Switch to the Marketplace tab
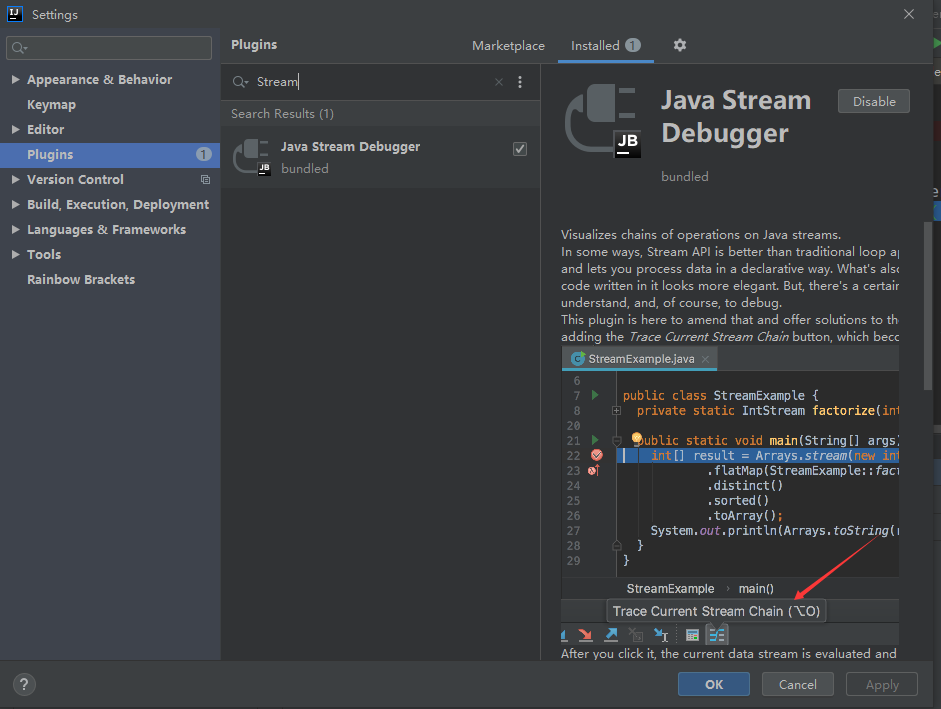Viewport: 941px width, 709px height. coord(508,45)
